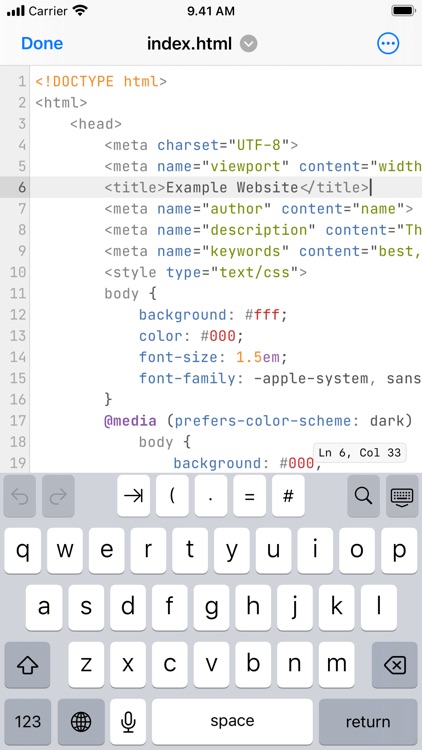Tap the x key
Screen dimensions: 422x750
tap(128, 665)
